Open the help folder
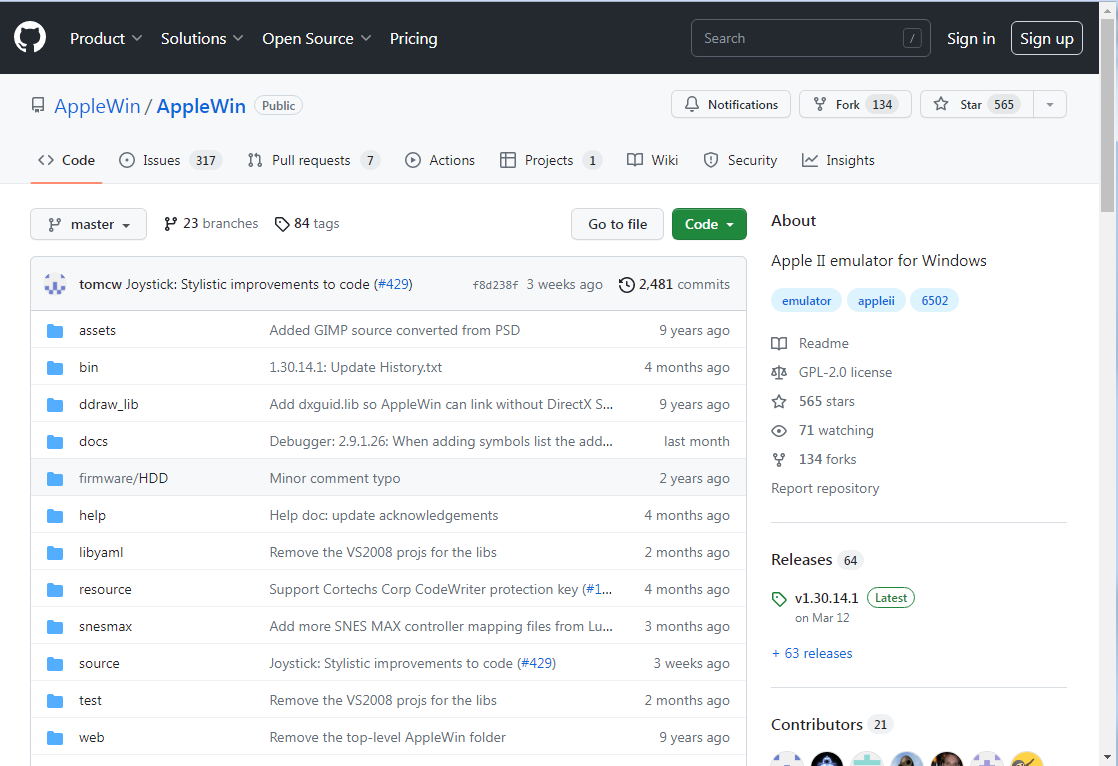This screenshot has height=766, width=1118. tap(92, 516)
